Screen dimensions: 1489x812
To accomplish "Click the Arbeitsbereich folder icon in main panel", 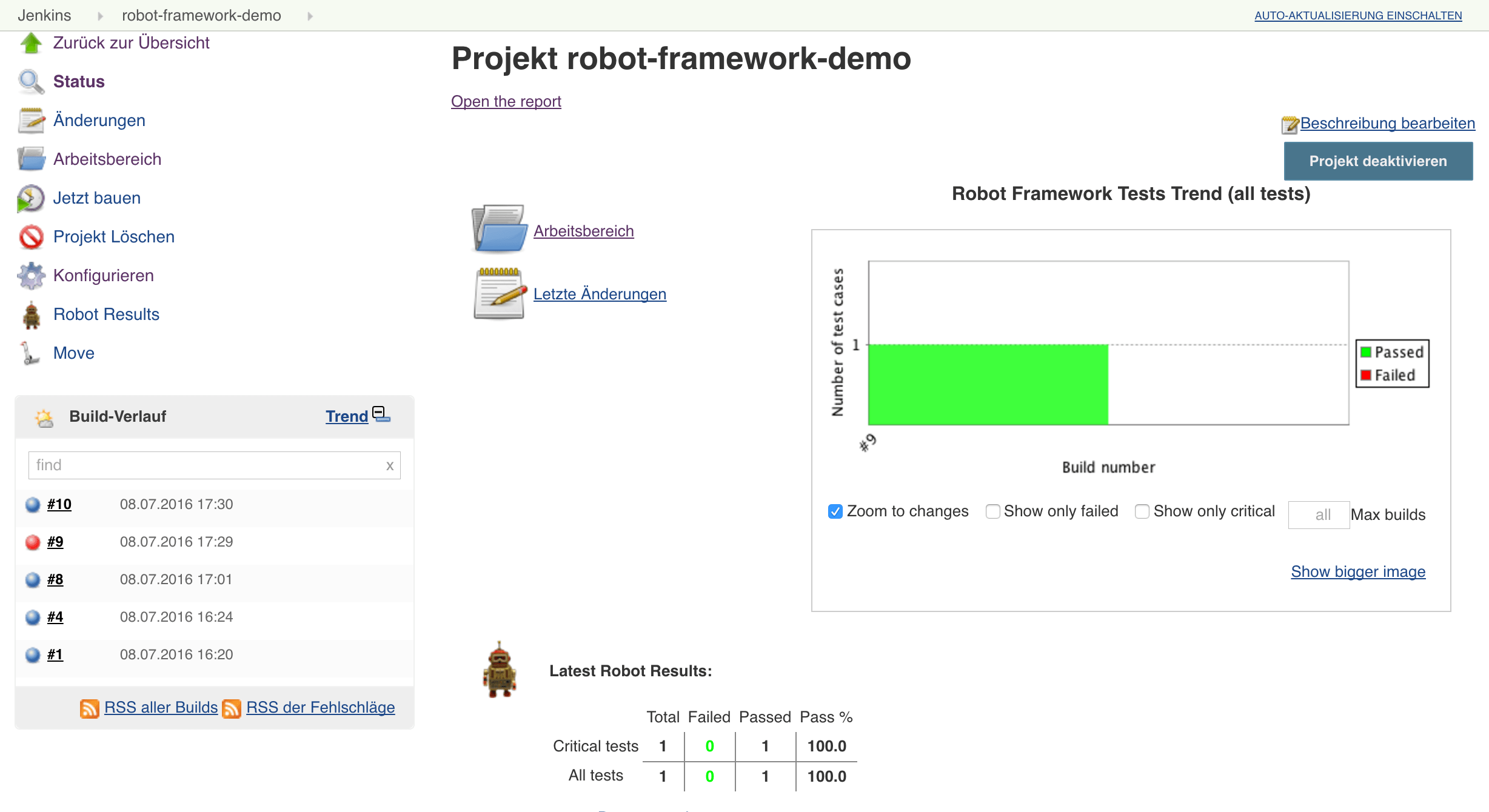I will coord(498,229).
